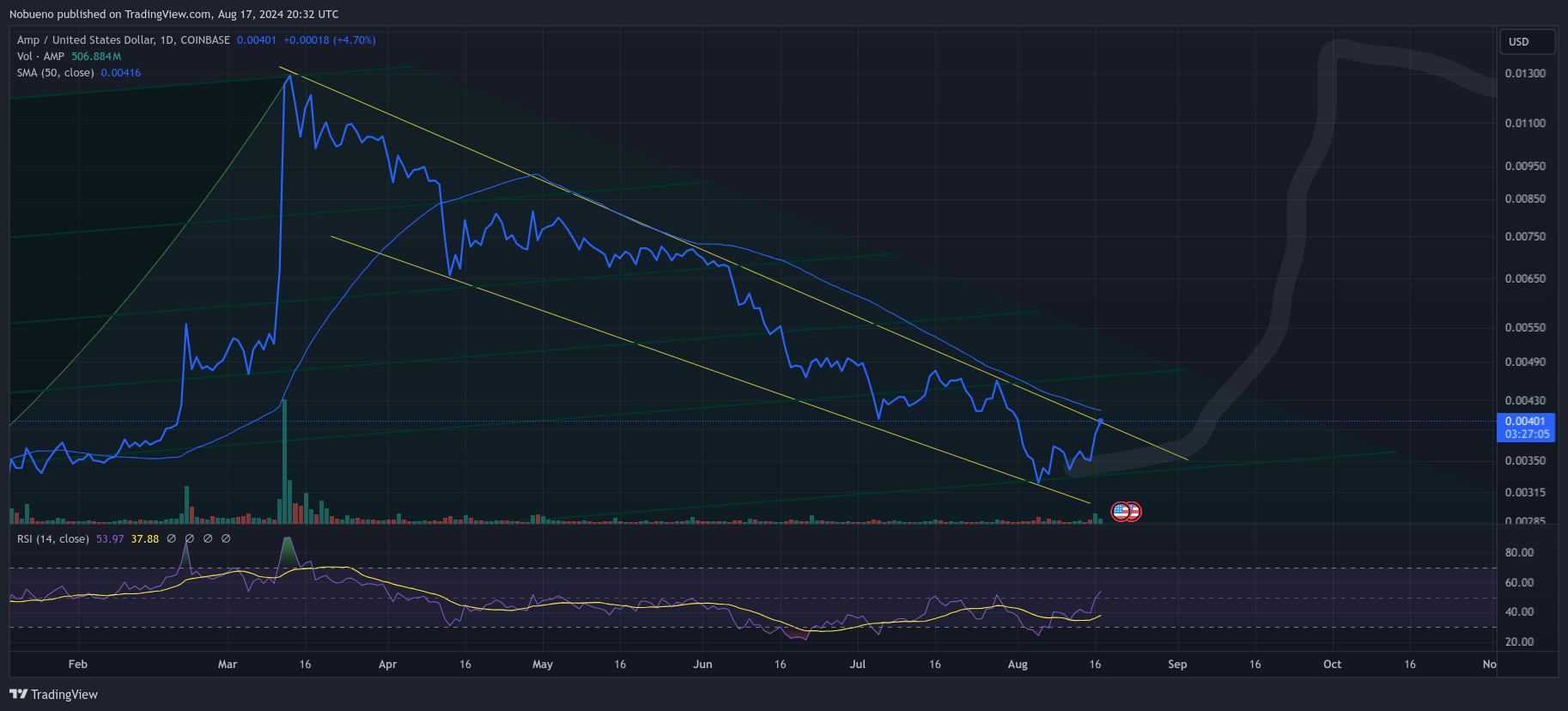Click the Oct label on the time axis
The image size is (1568, 711).
(x=1333, y=664)
